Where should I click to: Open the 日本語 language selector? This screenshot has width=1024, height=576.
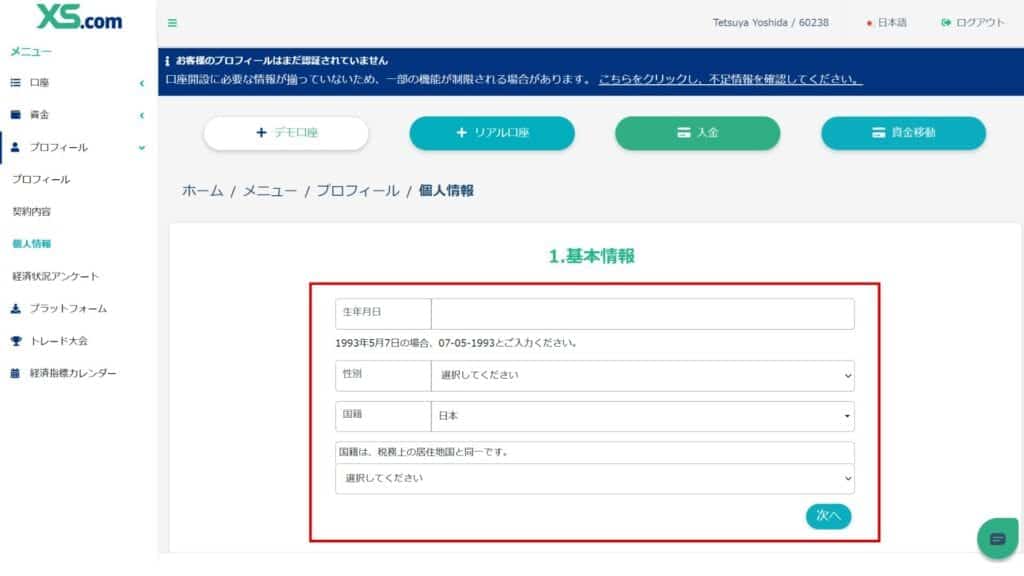pos(887,23)
